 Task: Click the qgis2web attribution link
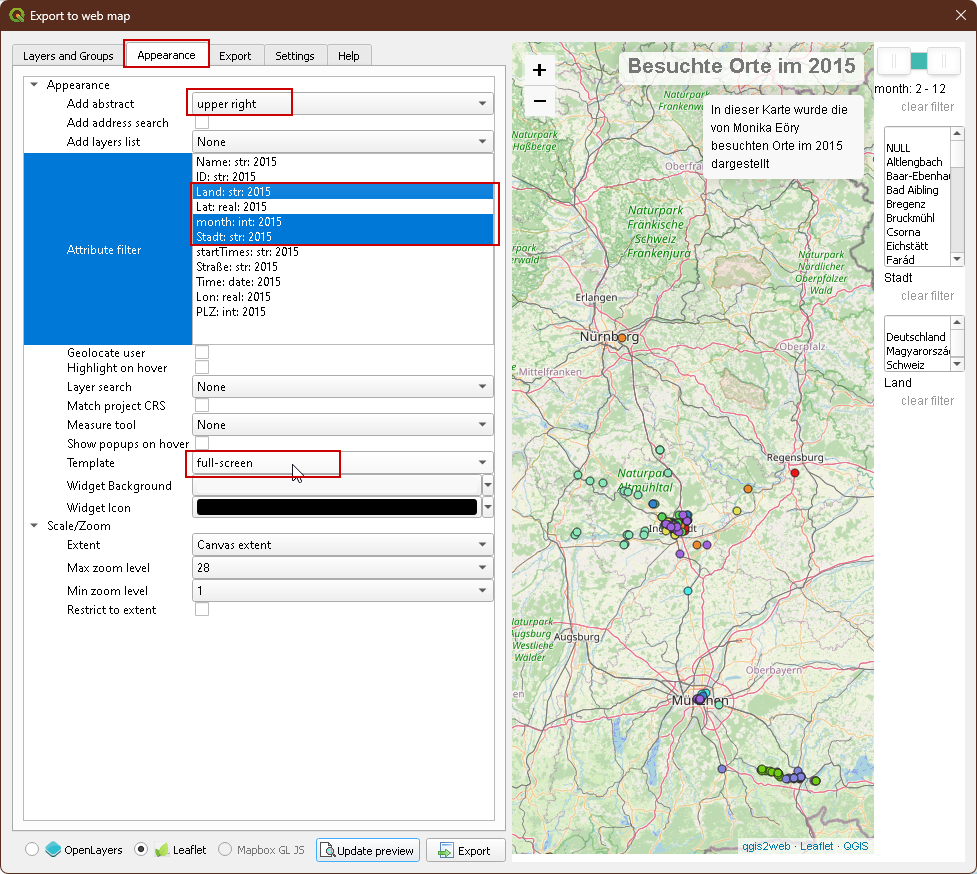tap(765, 846)
